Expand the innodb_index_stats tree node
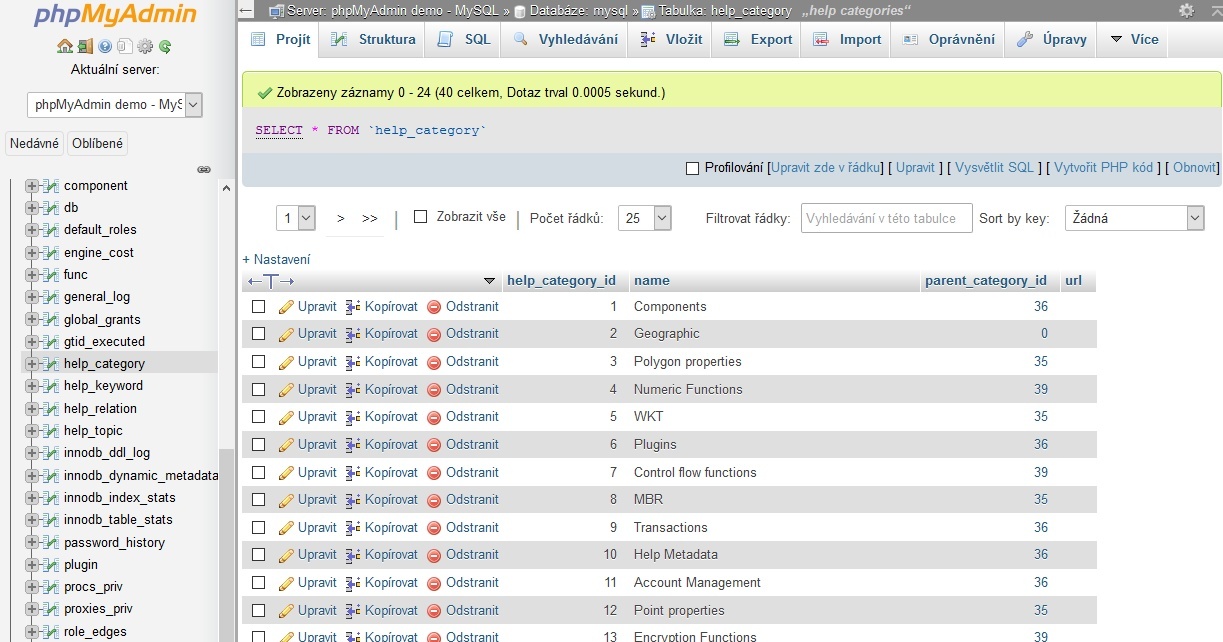 pyautogui.click(x=32, y=498)
